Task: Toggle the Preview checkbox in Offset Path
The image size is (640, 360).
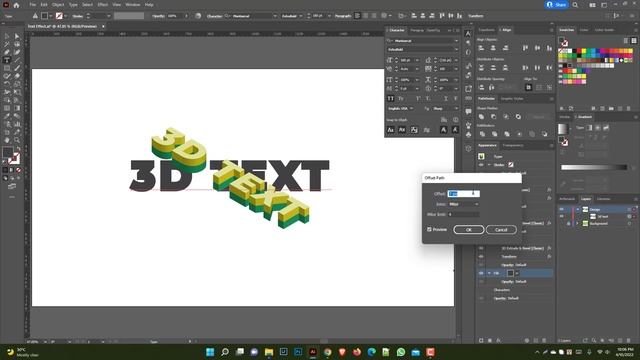Action: tap(429, 229)
